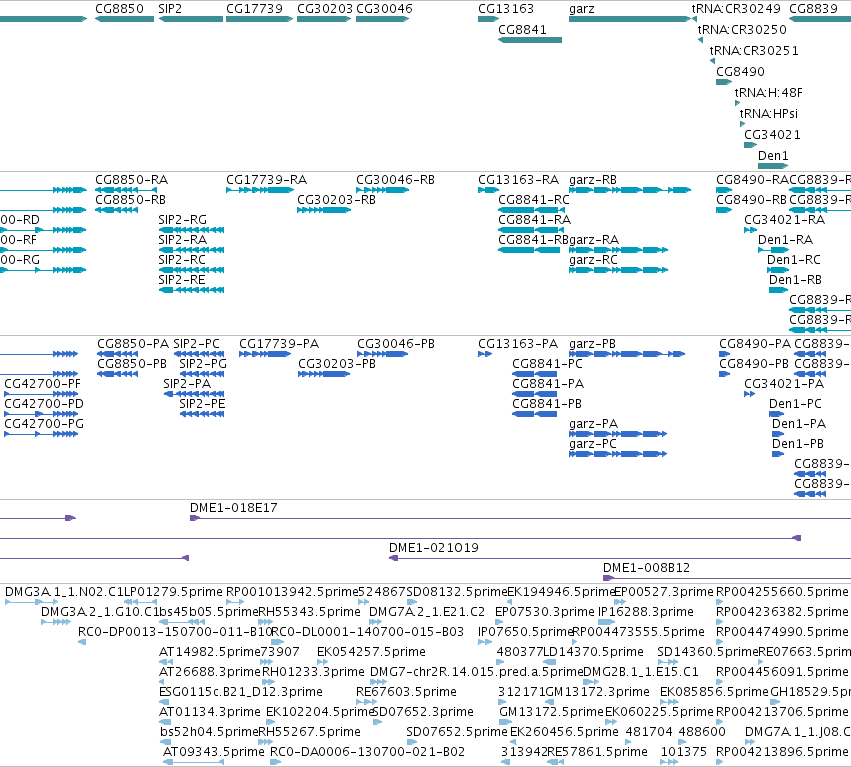
Task: Select the SIP2-PC protein label
Action: coord(196,344)
